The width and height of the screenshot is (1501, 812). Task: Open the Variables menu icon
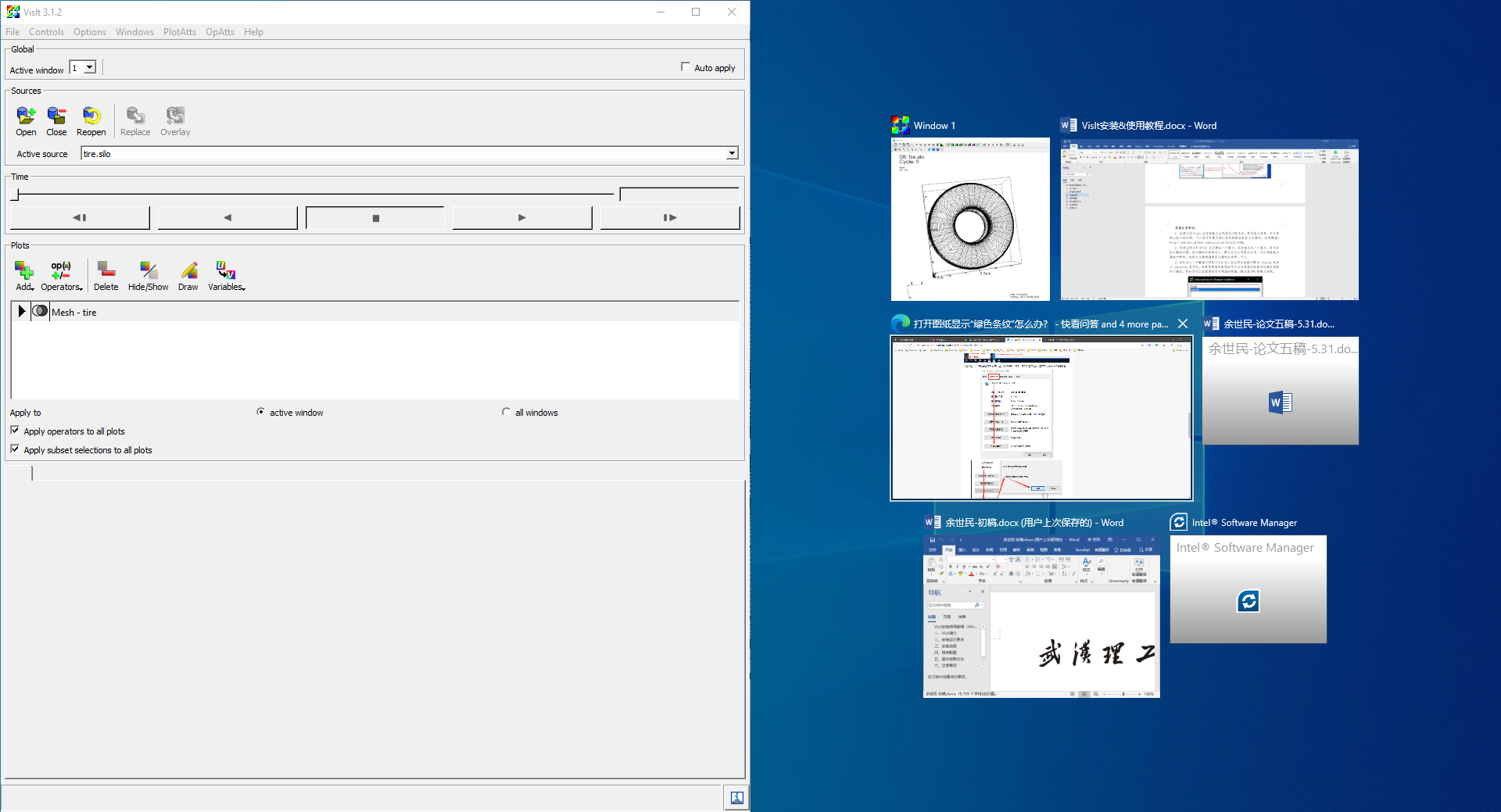click(x=225, y=275)
